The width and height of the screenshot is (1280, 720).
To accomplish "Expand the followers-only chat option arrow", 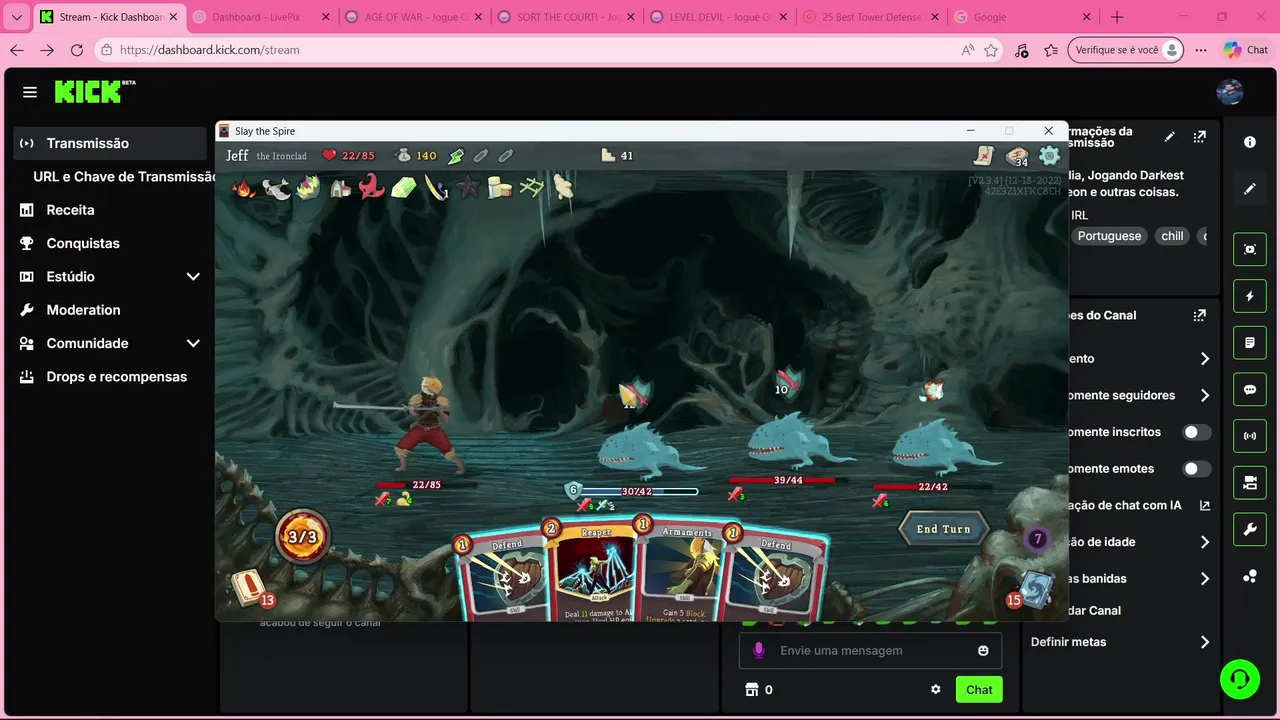I will click(x=1205, y=395).
